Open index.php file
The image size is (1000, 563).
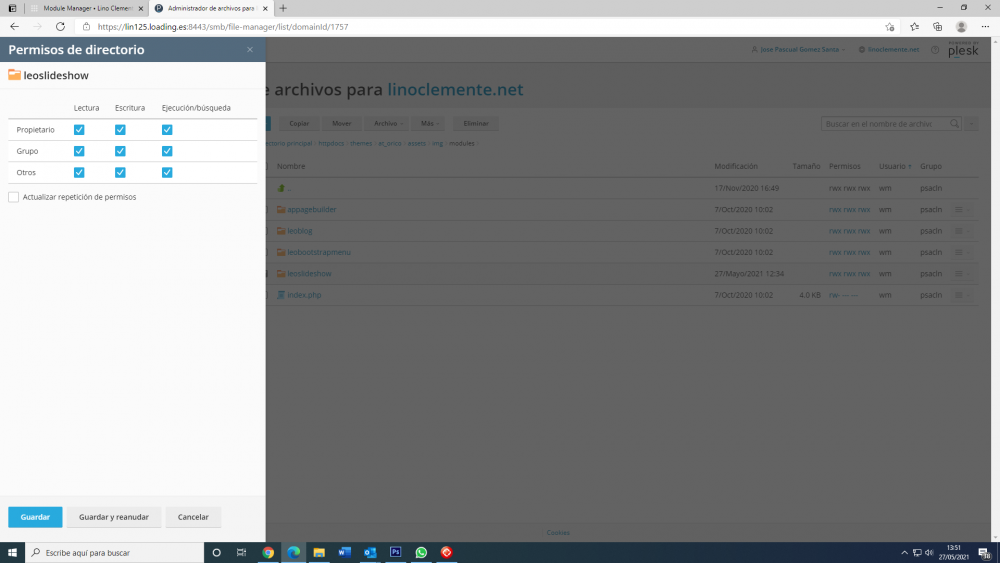point(304,295)
